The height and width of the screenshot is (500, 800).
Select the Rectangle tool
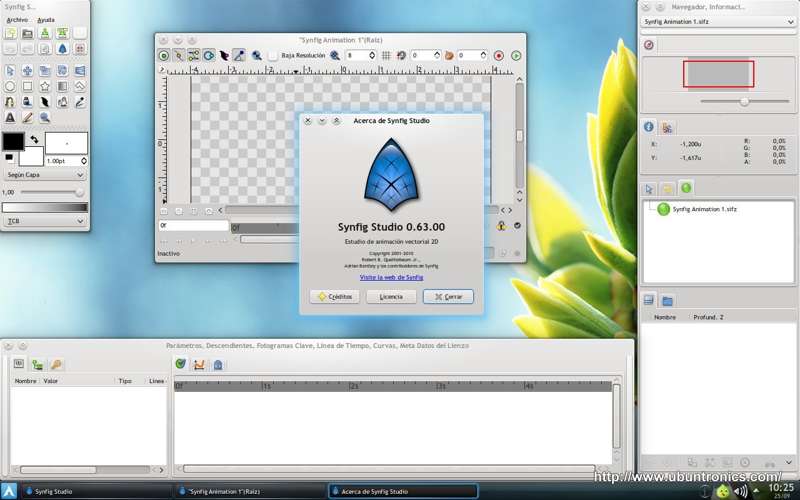pos(28,86)
